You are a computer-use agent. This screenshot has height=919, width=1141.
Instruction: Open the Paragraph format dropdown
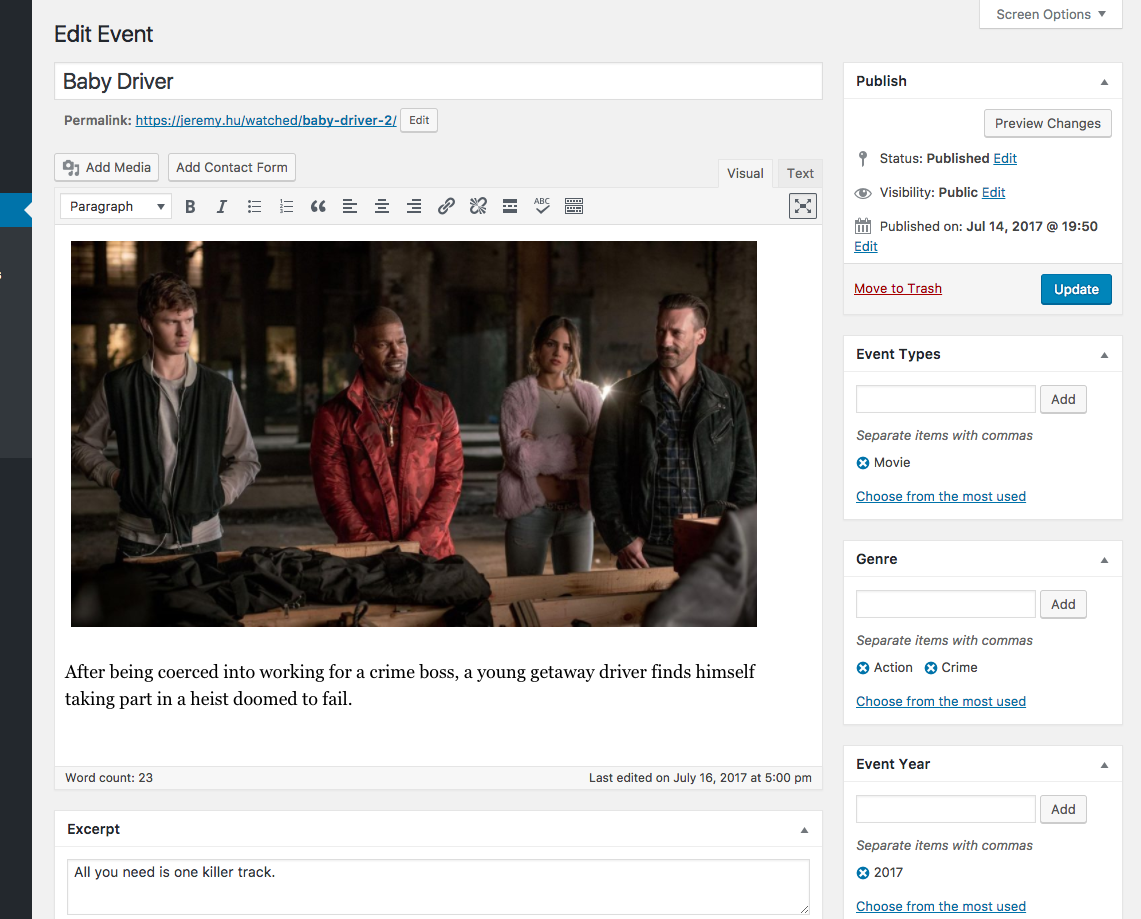116,207
